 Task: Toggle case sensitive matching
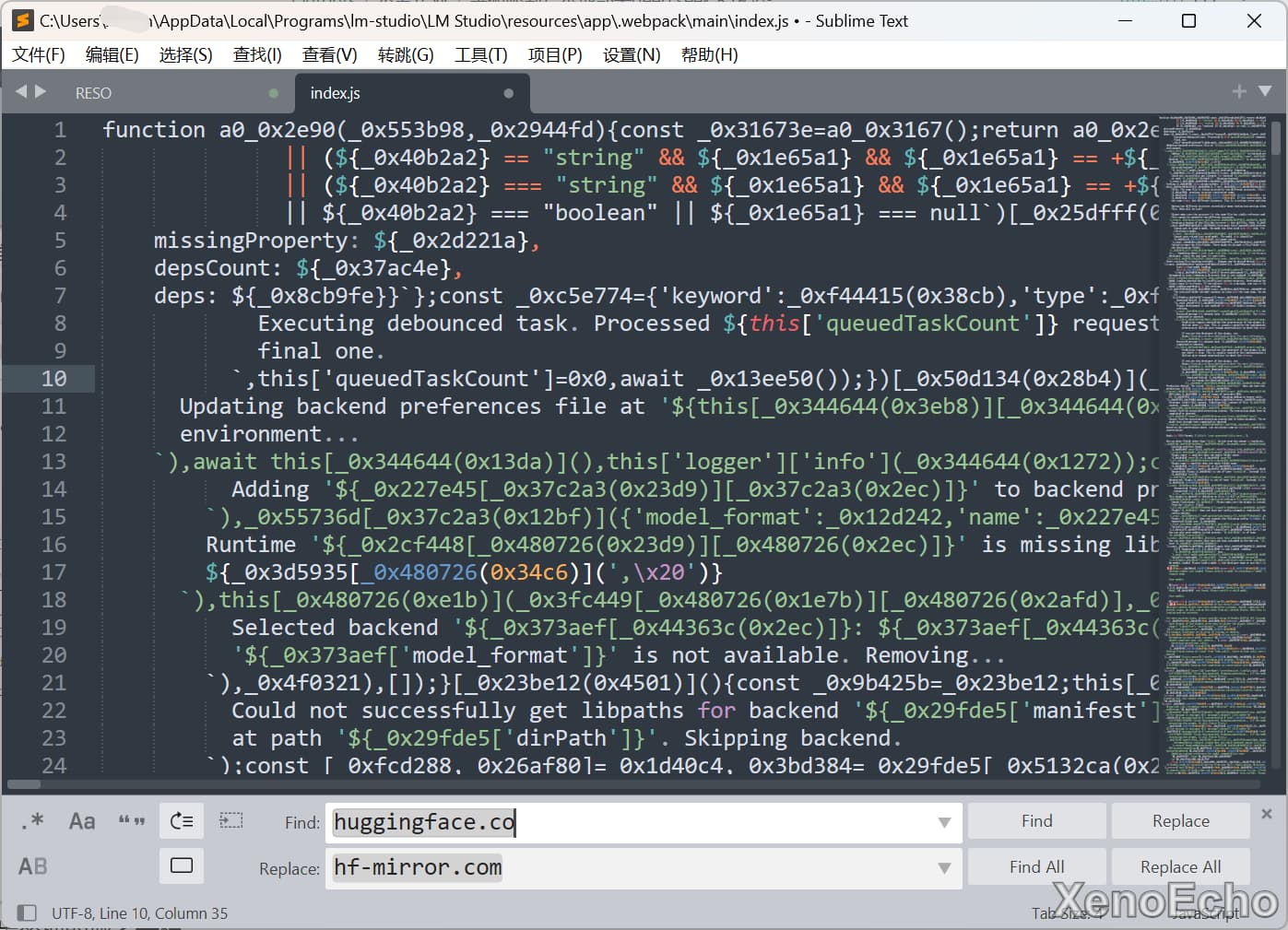[x=82, y=821]
